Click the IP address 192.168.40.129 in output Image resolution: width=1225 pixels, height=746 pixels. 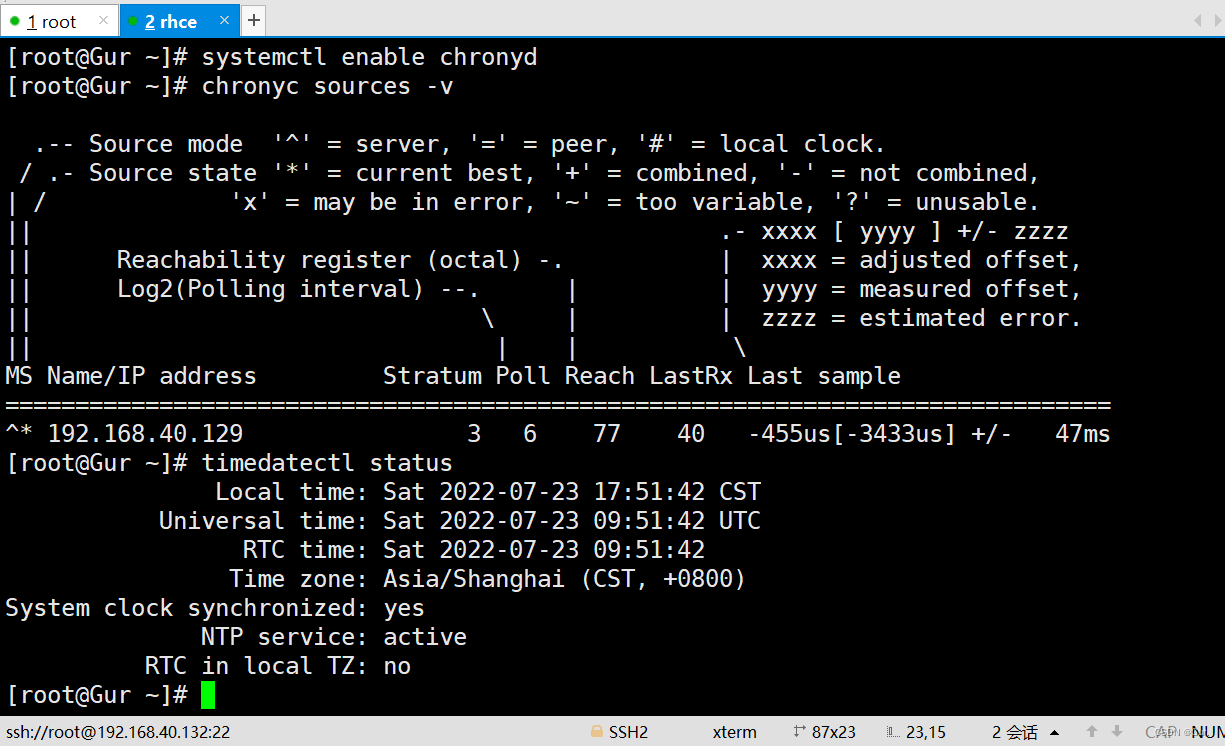[145, 434]
